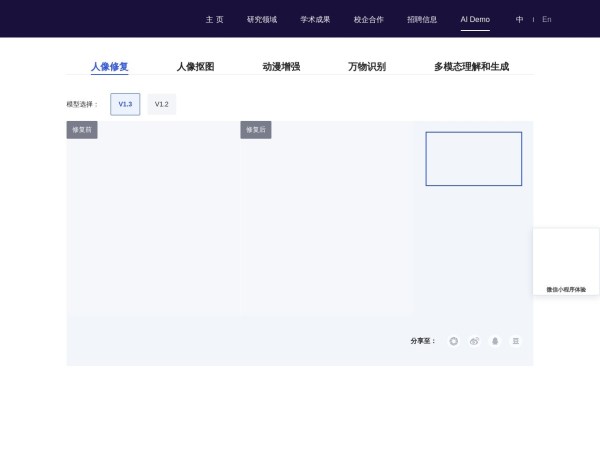Open the 人像抠图 tab
The image size is (600, 450).
coord(195,67)
